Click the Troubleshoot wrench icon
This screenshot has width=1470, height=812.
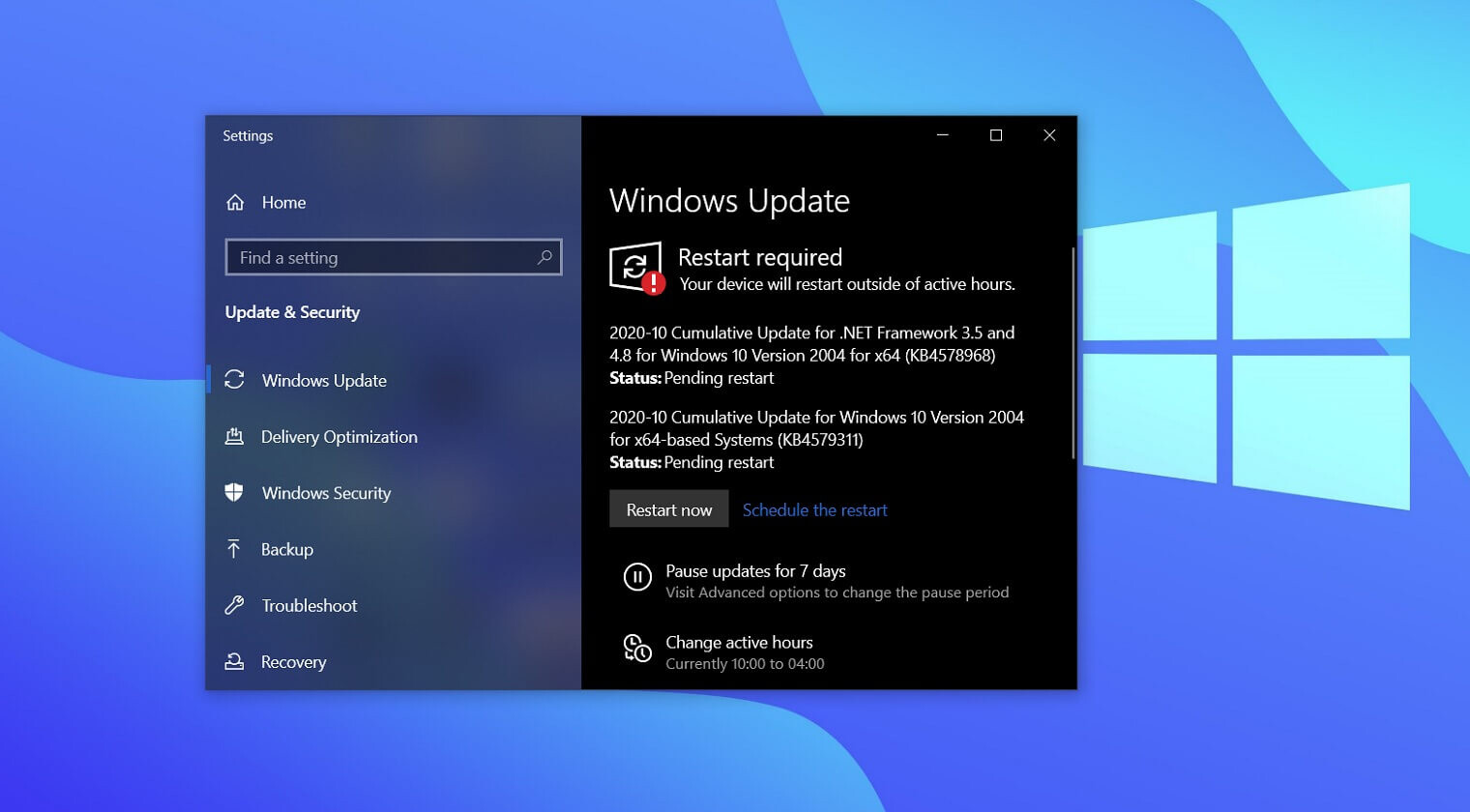tap(234, 605)
